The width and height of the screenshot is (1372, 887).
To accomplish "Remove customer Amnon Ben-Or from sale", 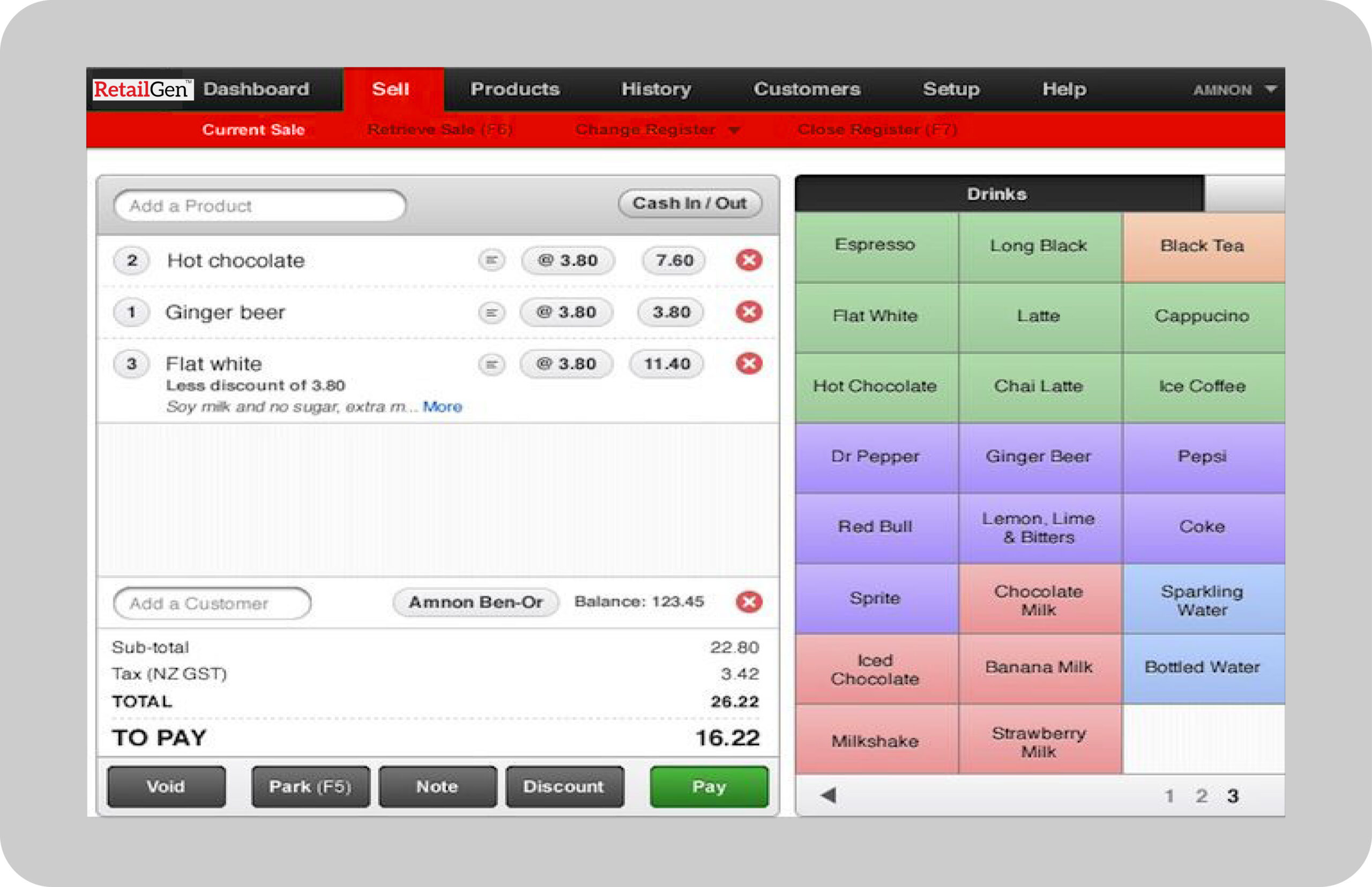I will click(748, 602).
